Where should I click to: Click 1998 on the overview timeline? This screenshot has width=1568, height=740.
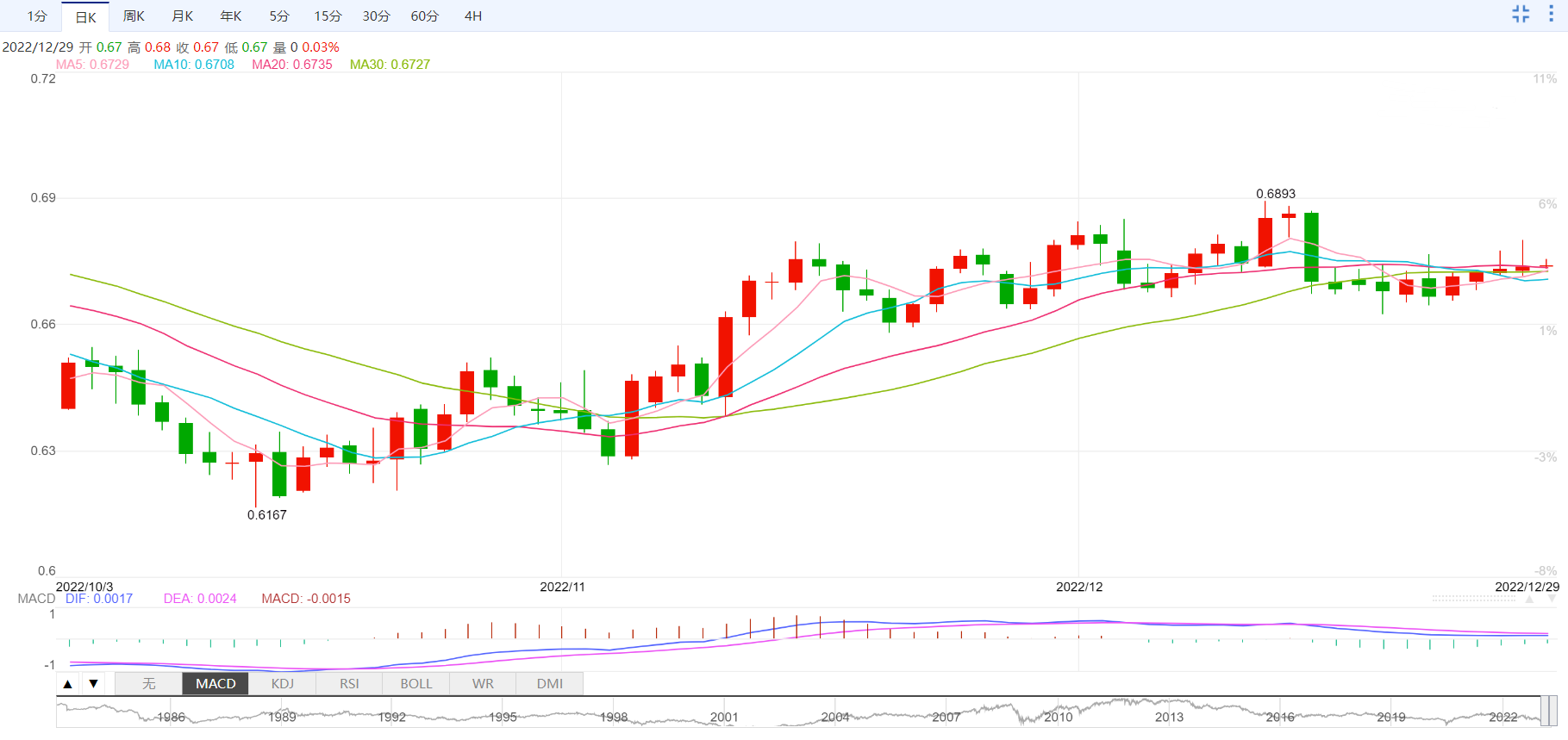(614, 717)
